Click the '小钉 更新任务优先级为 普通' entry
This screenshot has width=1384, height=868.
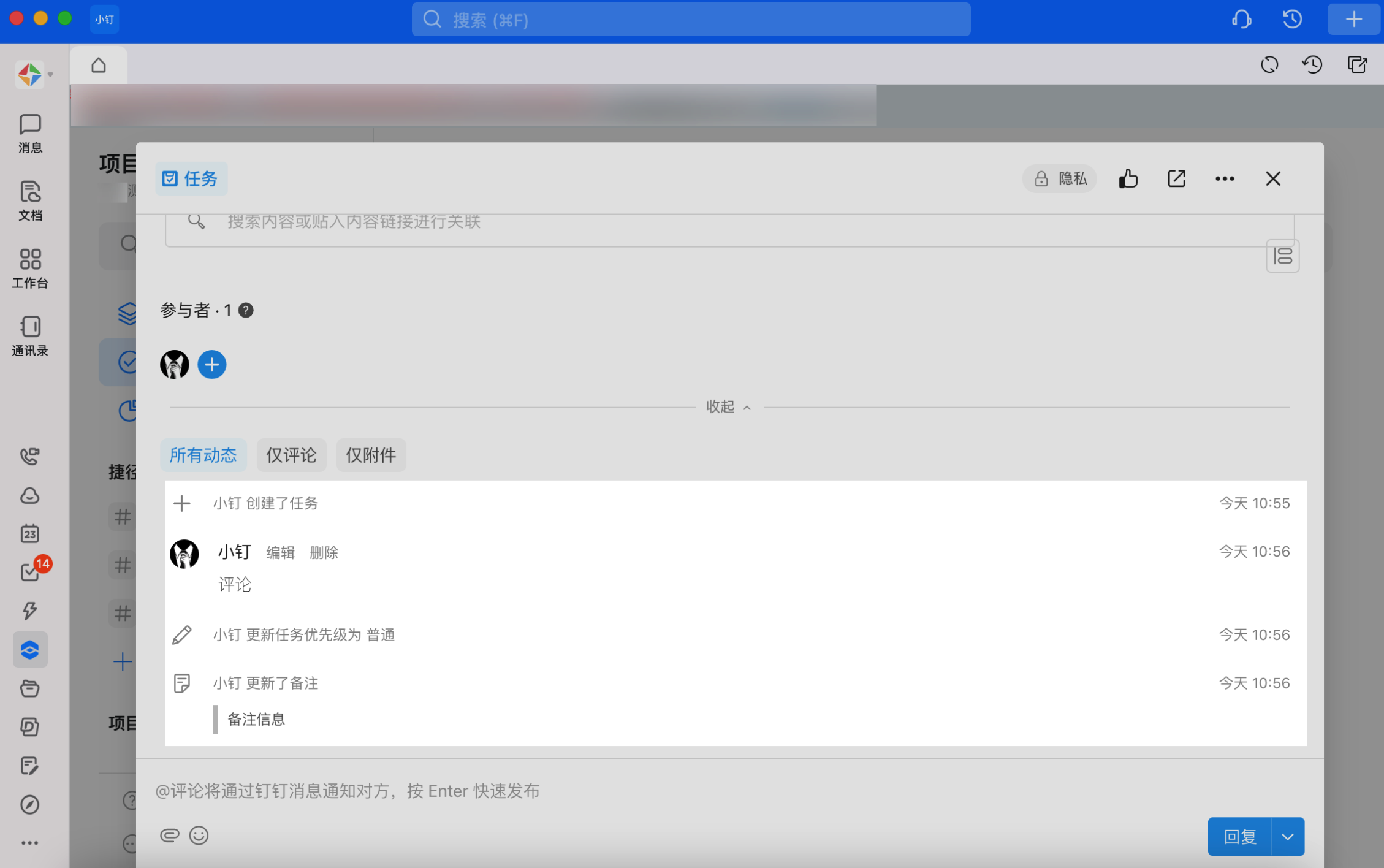304,635
